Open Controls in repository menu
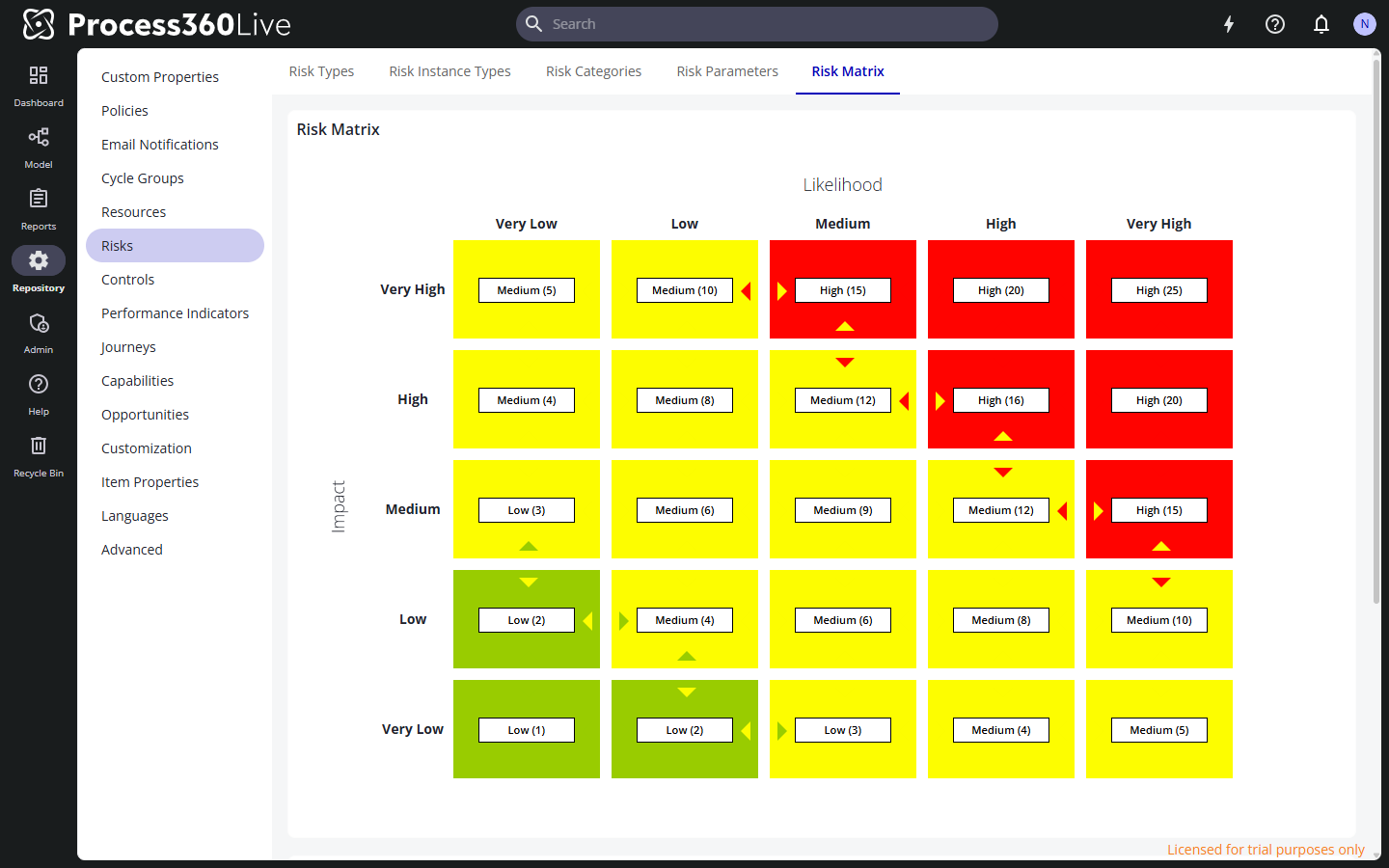The height and width of the screenshot is (868, 1389). pyautogui.click(x=175, y=280)
